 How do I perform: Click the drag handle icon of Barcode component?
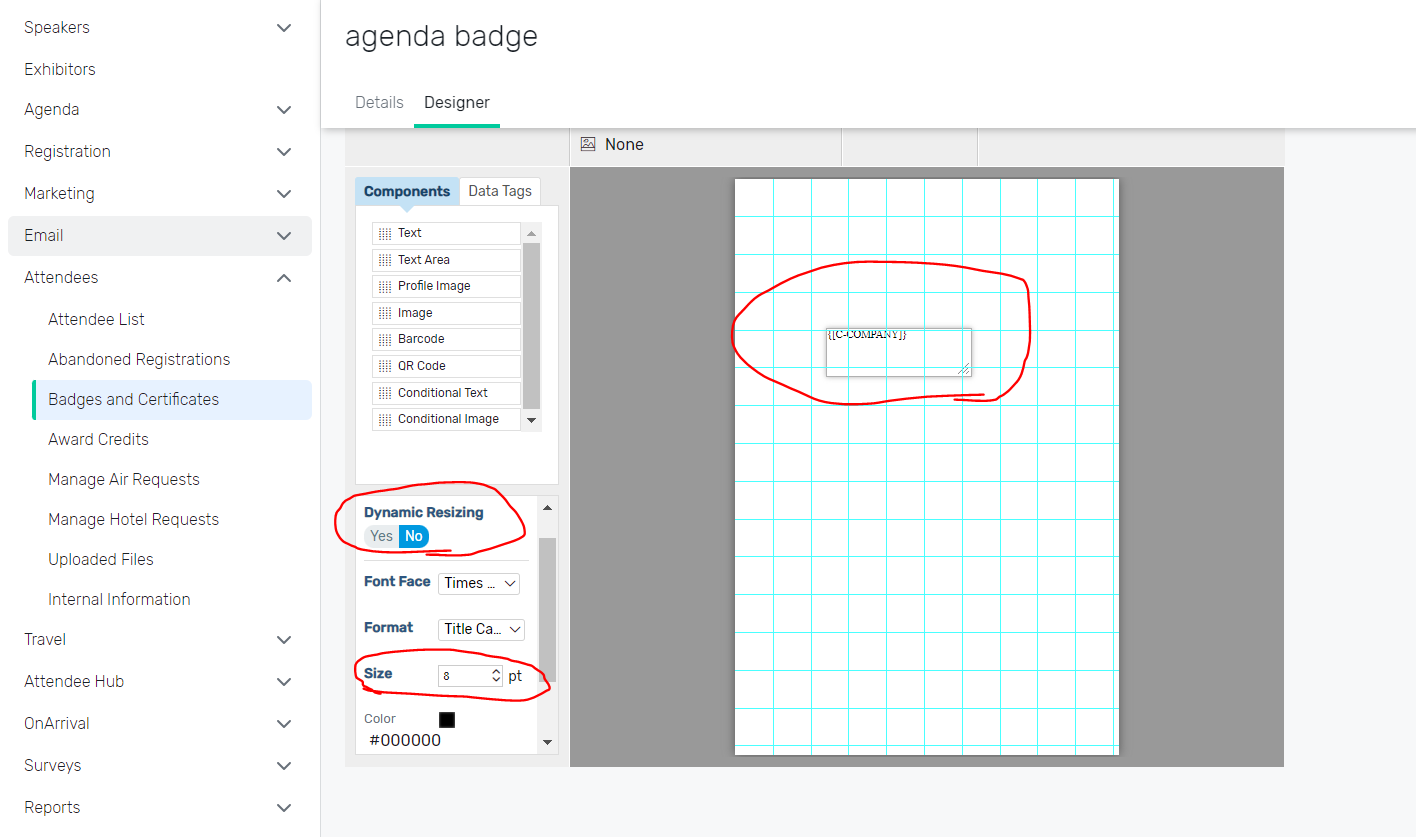(385, 339)
